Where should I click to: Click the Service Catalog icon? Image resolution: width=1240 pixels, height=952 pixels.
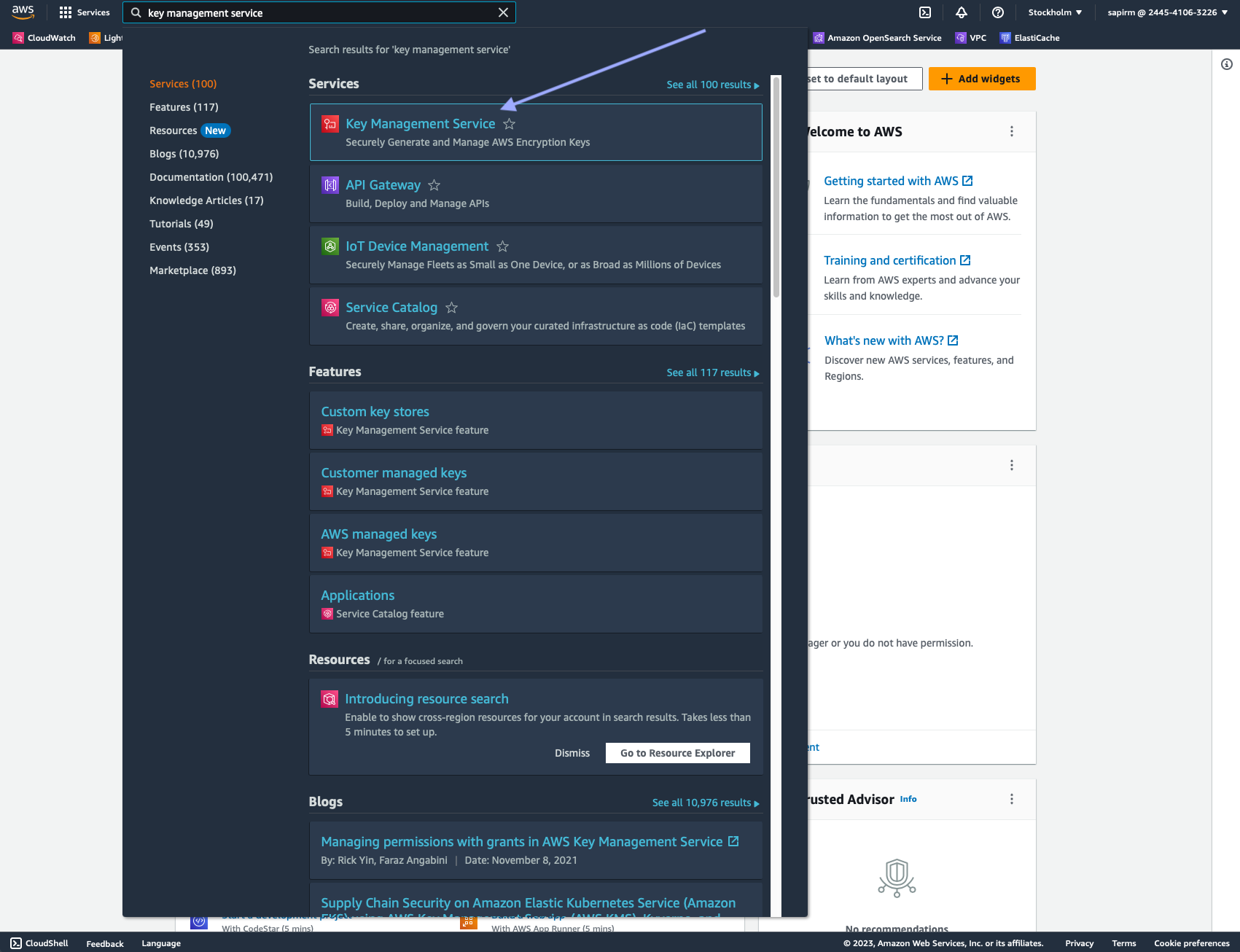pyautogui.click(x=330, y=308)
